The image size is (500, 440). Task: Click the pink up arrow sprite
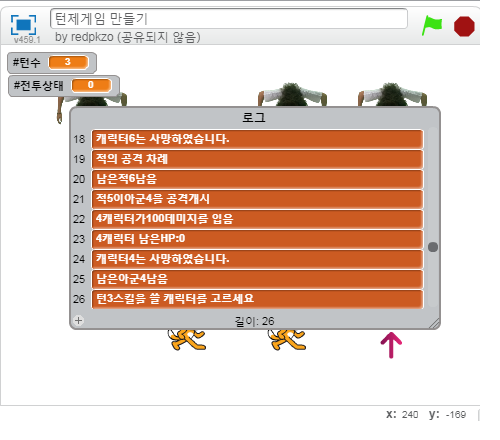pos(391,345)
